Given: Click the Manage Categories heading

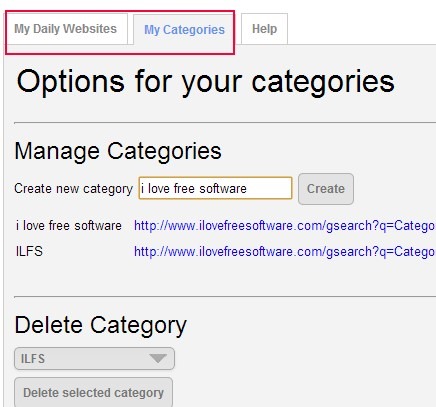Looking at the screenshot, I should [118, 151].
